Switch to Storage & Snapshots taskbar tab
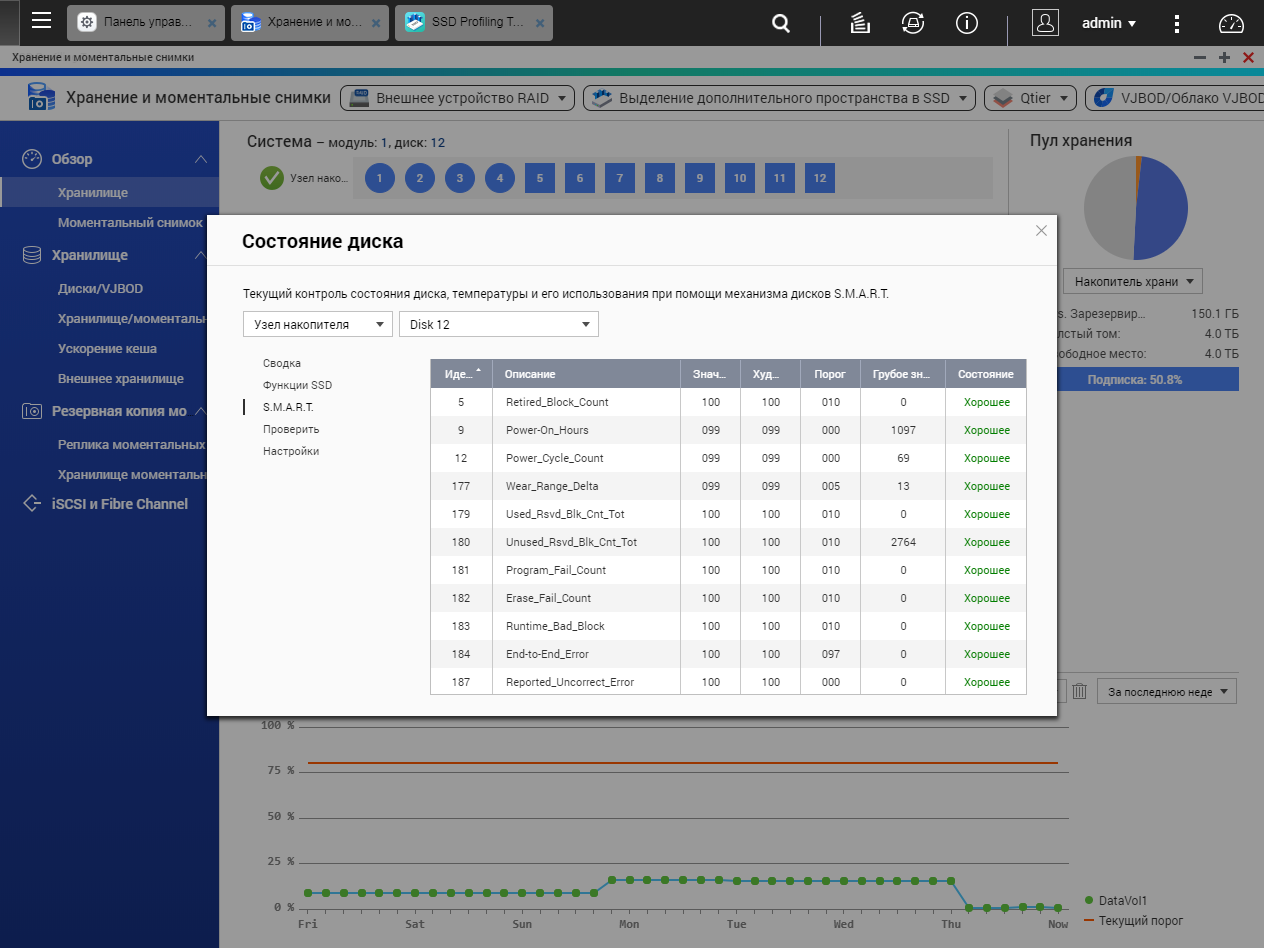 310,22
